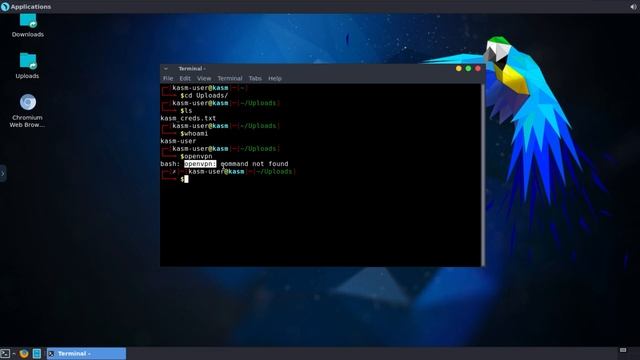Open the Tabs menu in Terminal
This screenshot has height=360, width=640.
[x=255, y=78]
